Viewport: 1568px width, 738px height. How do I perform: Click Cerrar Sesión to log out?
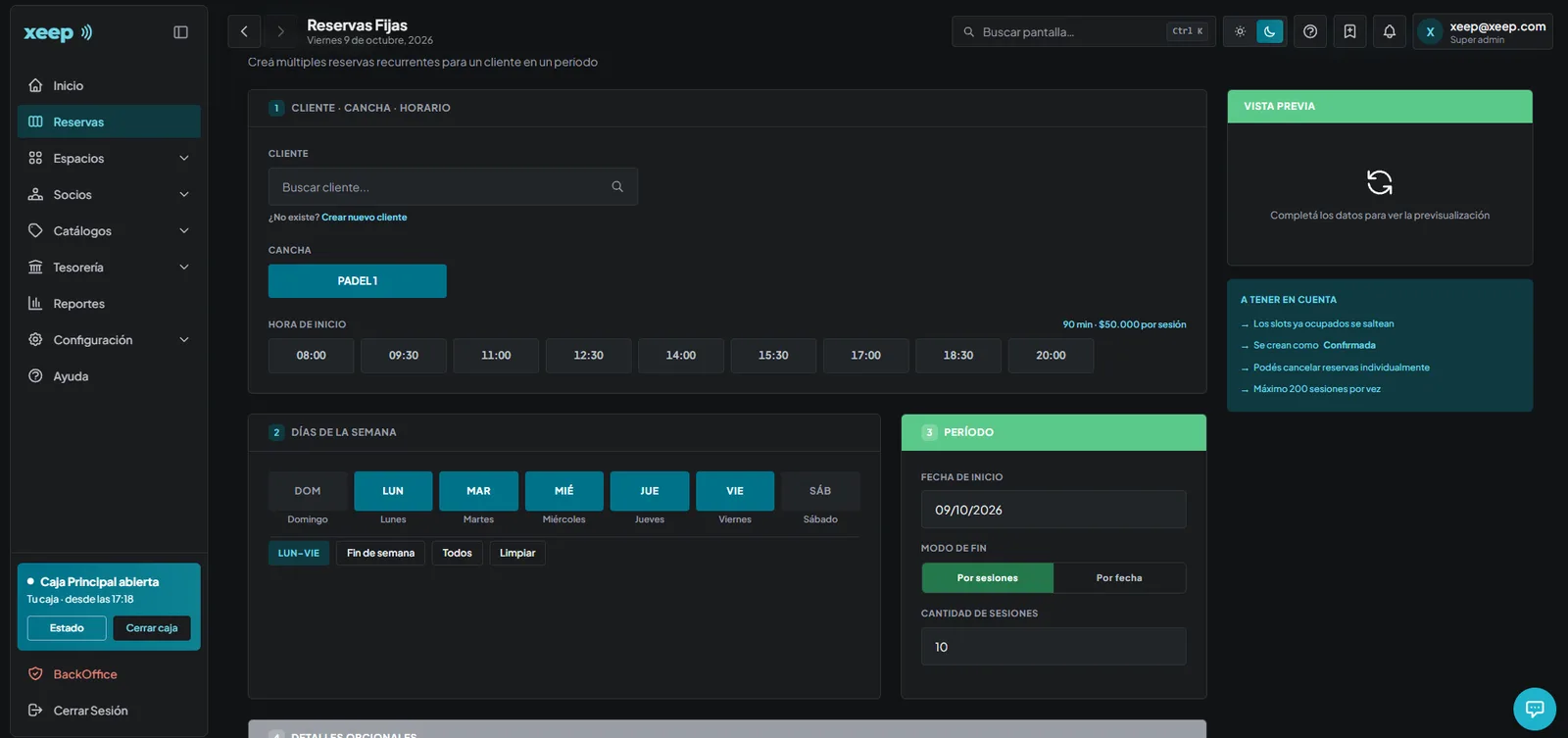point(109,711)
